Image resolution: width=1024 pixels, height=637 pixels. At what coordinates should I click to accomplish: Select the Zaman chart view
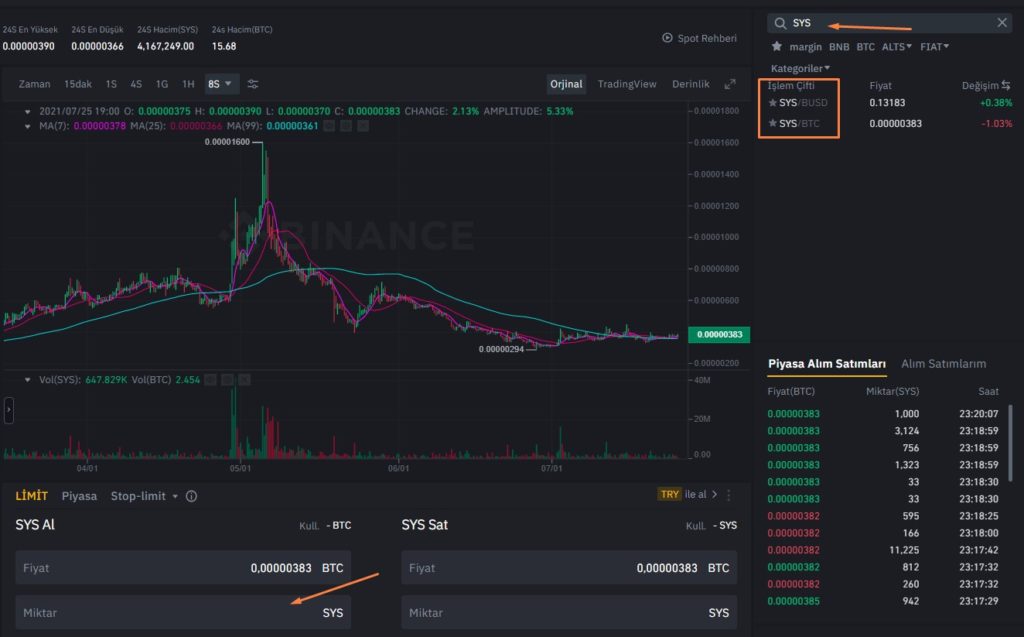click(35, 84)
